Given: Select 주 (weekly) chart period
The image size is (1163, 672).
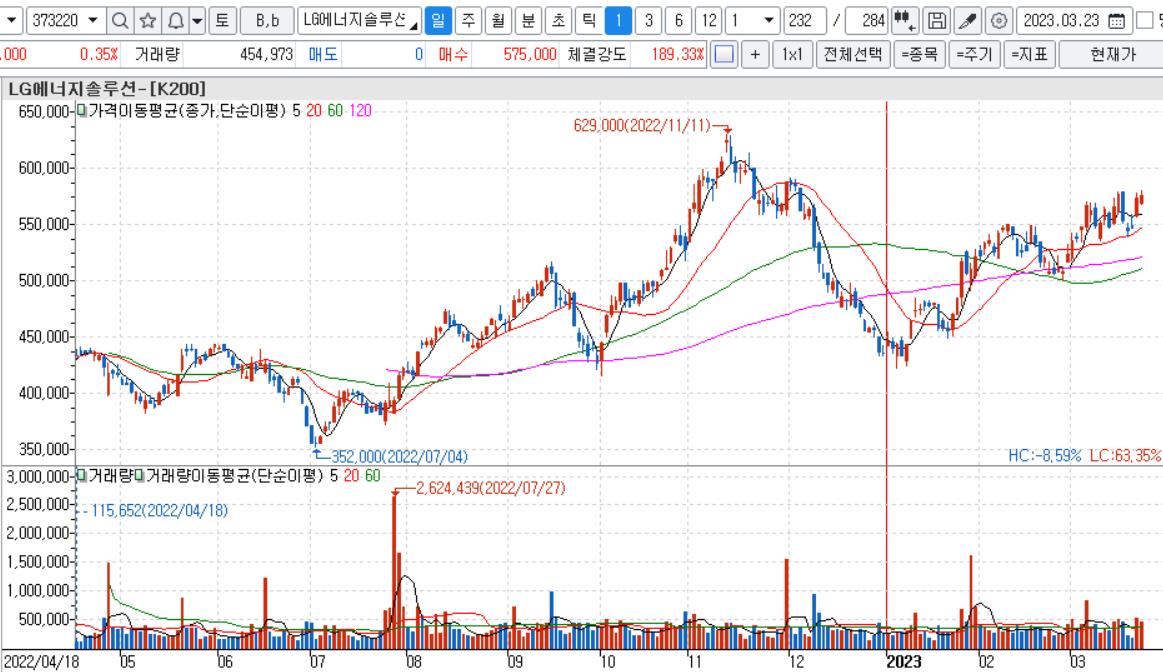Looking at the screenshot, I should click(468, 21).
